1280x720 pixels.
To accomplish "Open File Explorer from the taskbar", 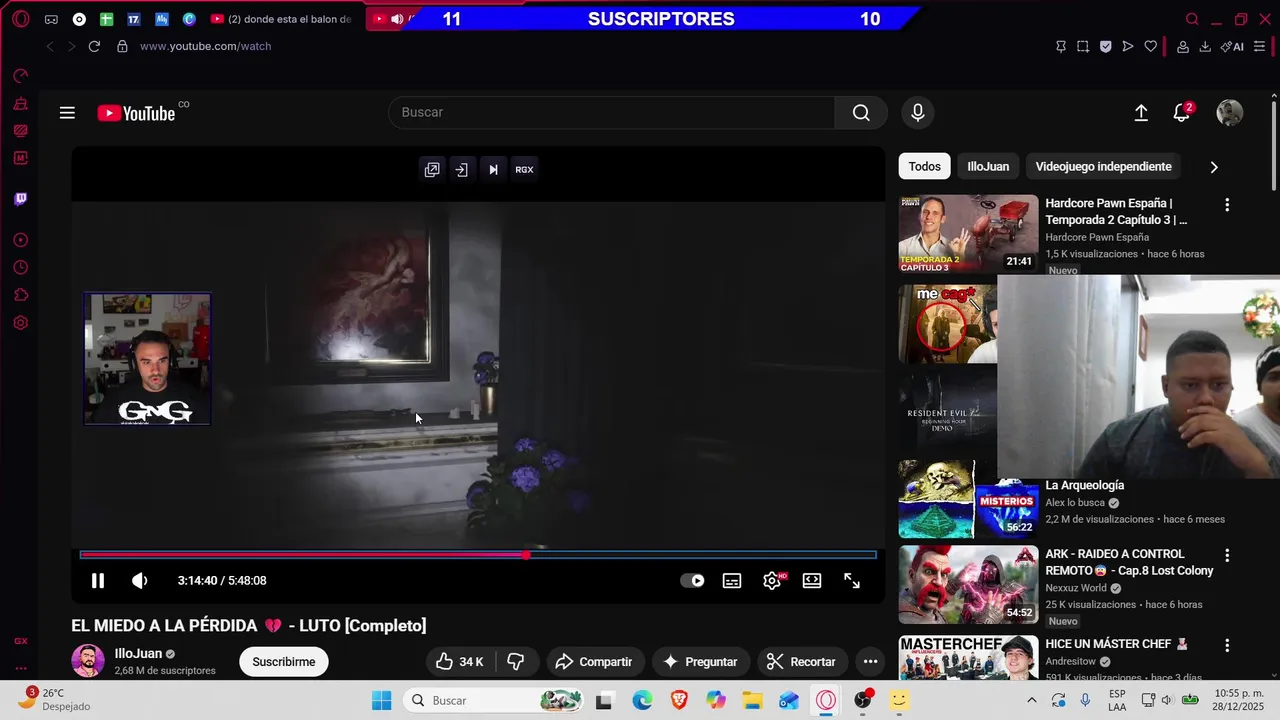I will coord(752,701).
